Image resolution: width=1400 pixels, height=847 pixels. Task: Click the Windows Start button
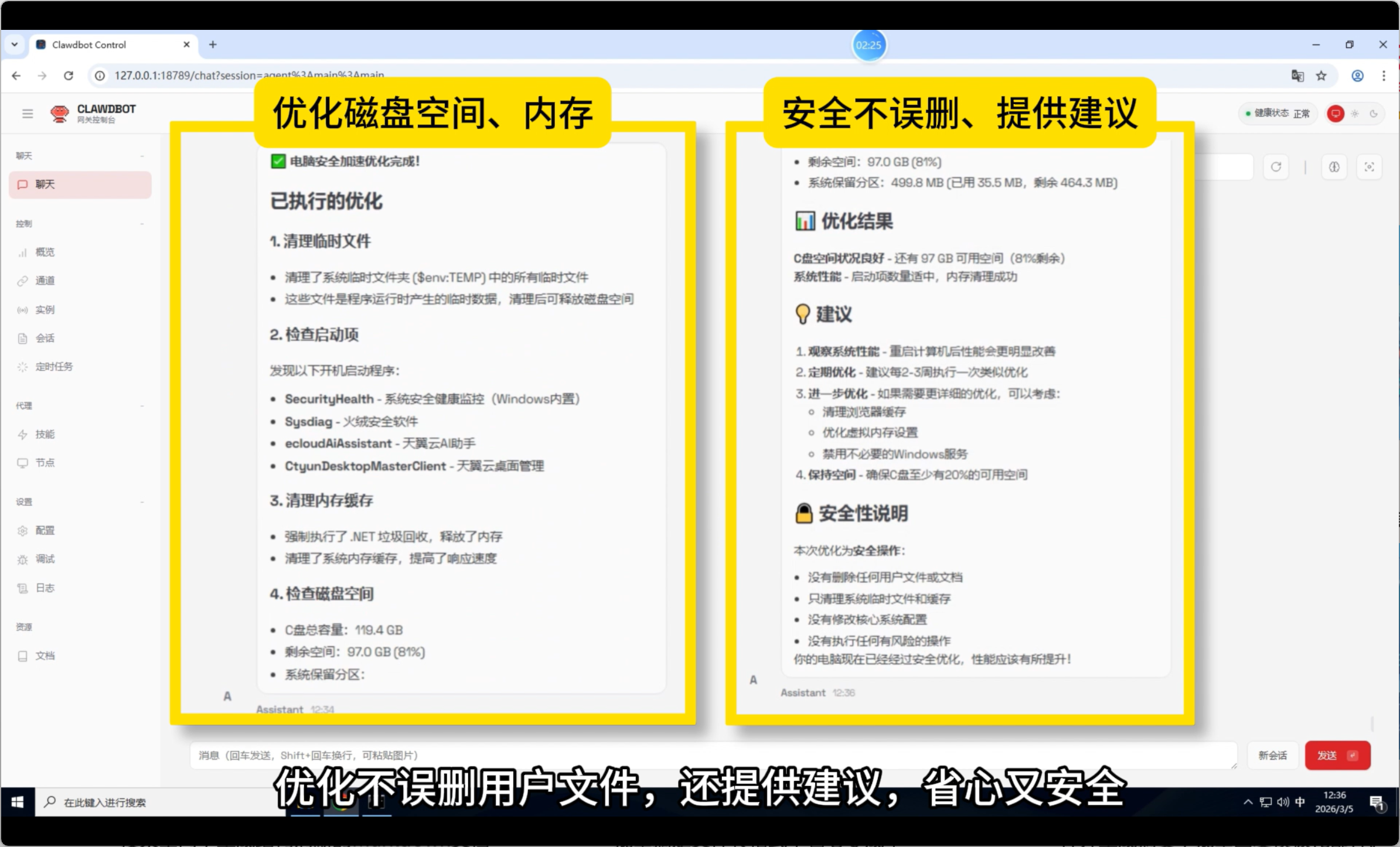18,802
